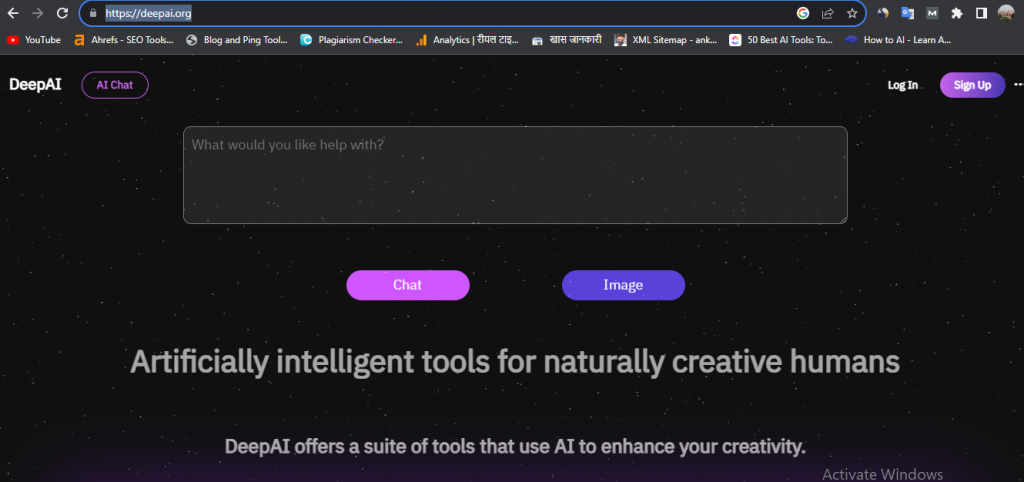Switch to the AI Chat tab
Viewport: 1024px width, 482px height.
115,85
